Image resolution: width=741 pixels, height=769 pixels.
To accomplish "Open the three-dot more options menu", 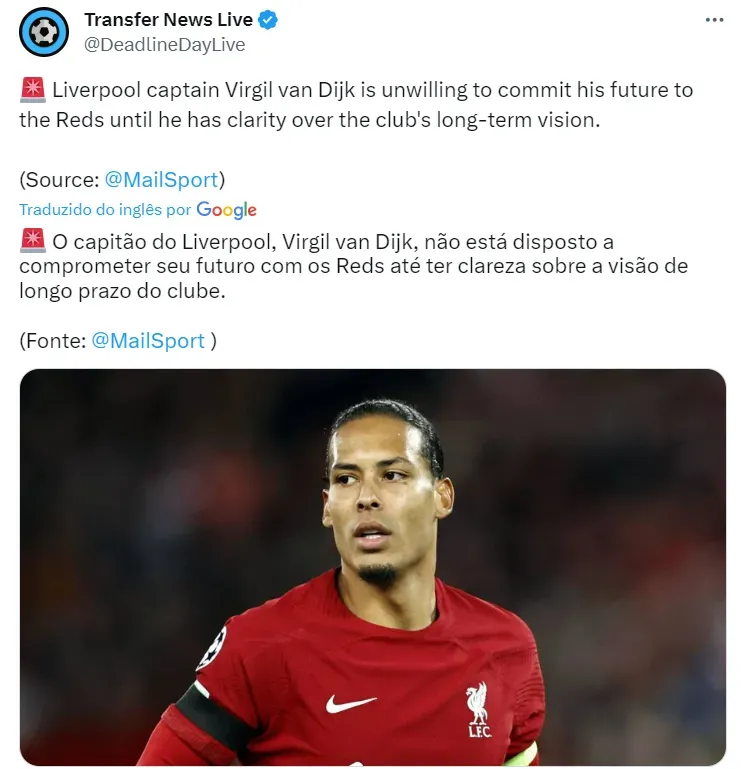I will [x=714, y=20].
